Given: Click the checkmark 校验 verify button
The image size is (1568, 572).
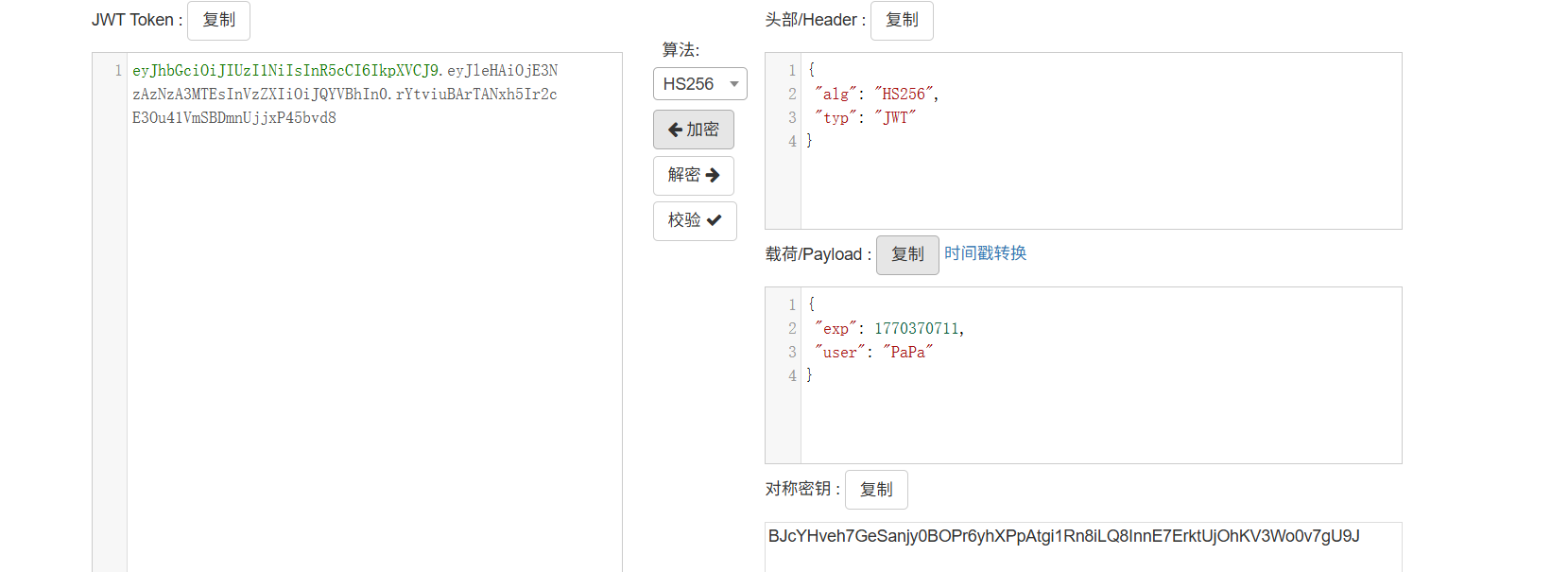Looking at the screenshot, I should click(x=694, y=220).
